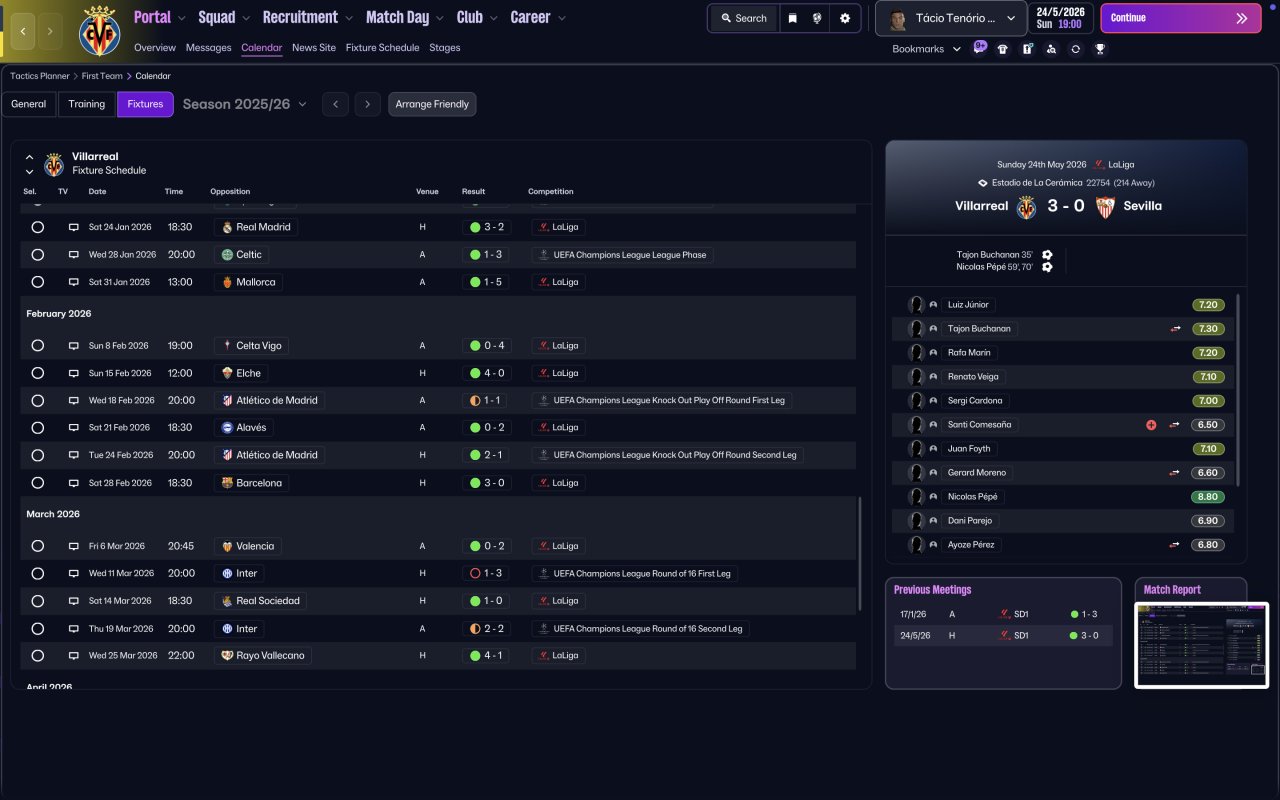The image size is (1280, 800).
Task: Click substitution arrow icon next to Tajon Buchanan
Action: click(1175, 329)
